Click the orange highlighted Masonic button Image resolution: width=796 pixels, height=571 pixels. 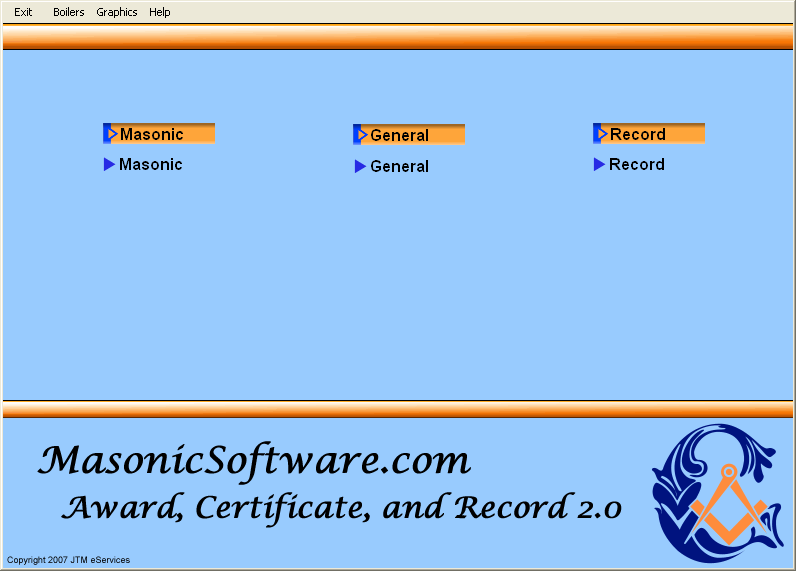pyautogui.click(x=159, y=133)
